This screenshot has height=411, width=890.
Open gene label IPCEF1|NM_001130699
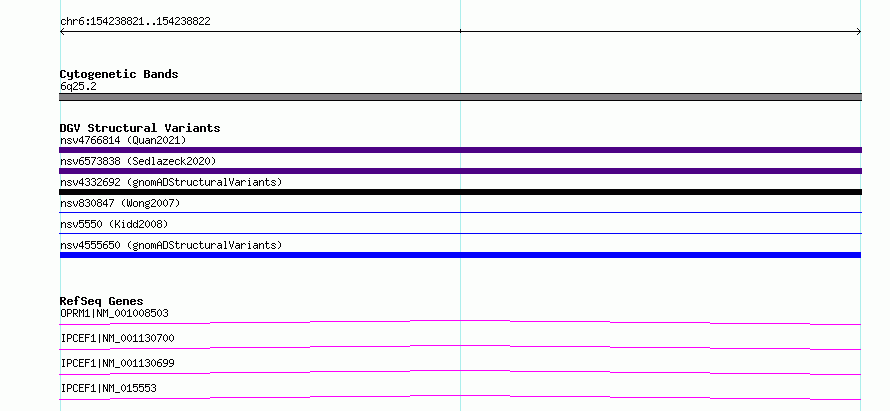click(x=117, y=363)
